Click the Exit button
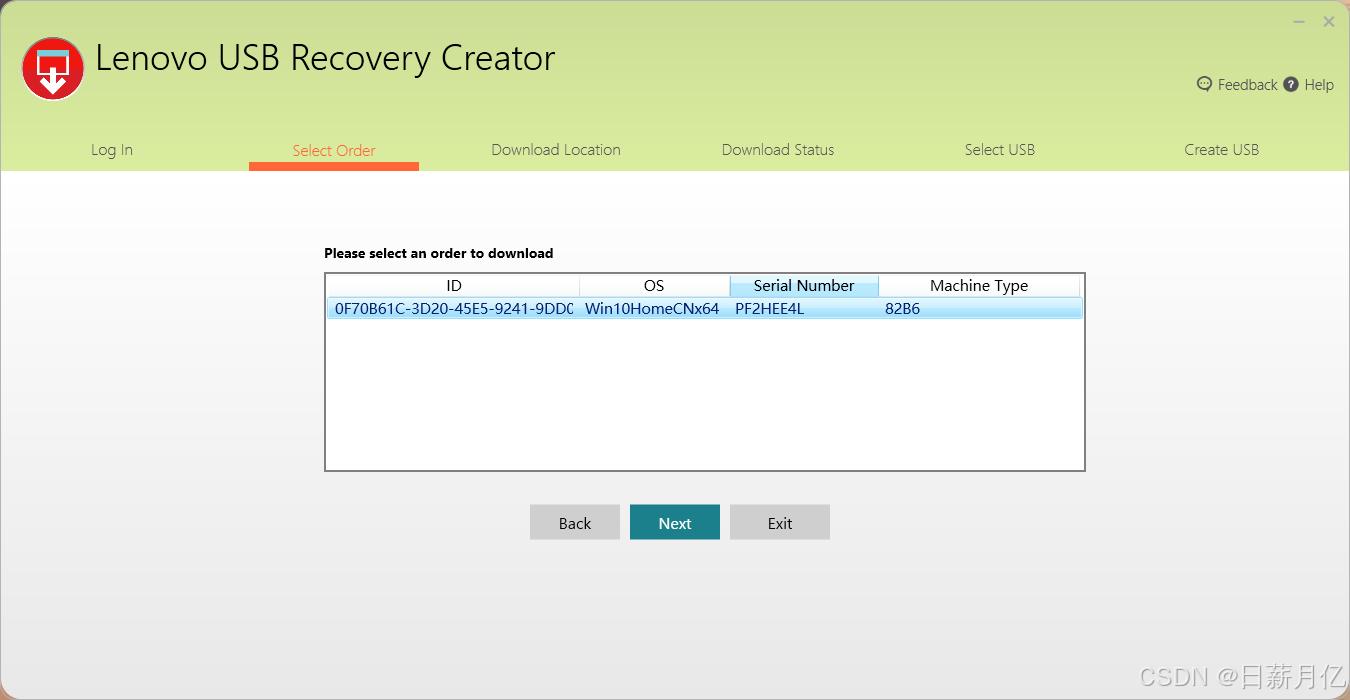Viewport: 1350px width, 700px height. pos(780,522)
